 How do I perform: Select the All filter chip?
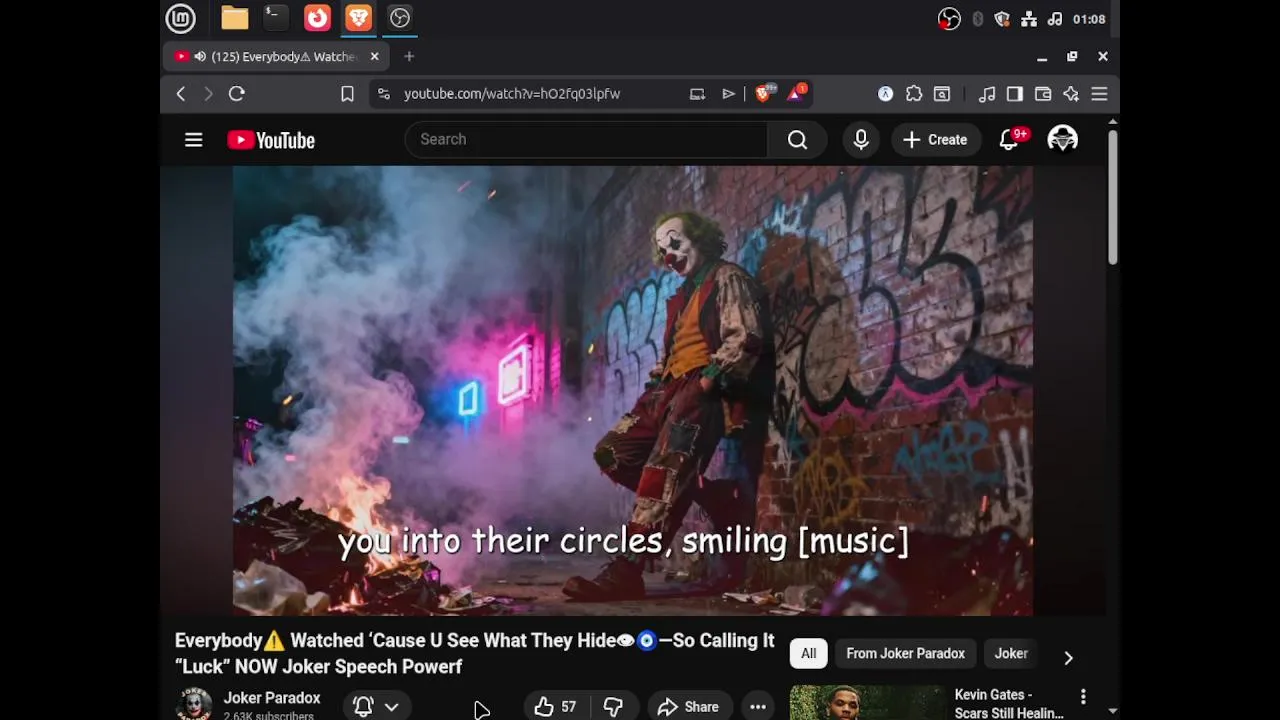(808, 654)
